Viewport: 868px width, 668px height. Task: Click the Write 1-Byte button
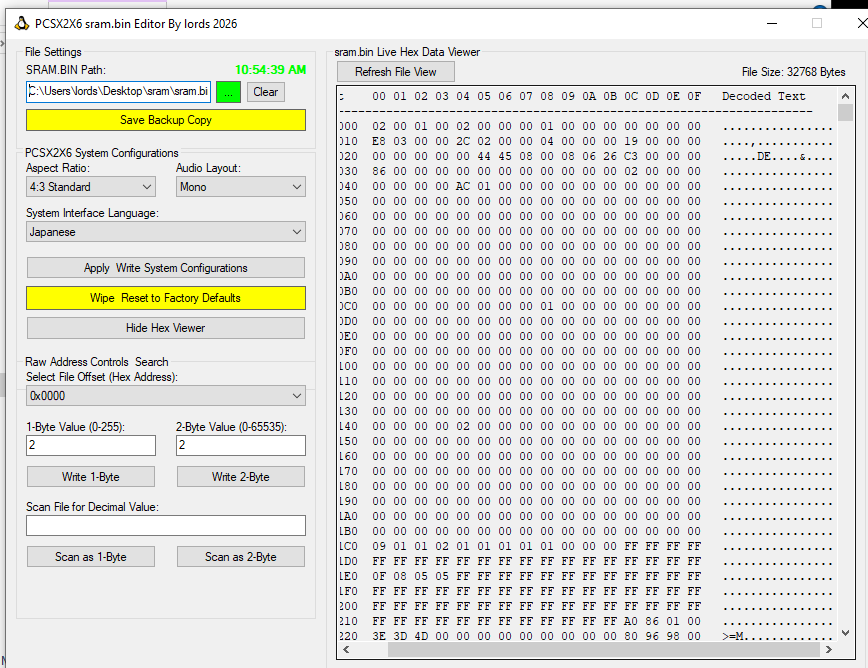point(91,477)
